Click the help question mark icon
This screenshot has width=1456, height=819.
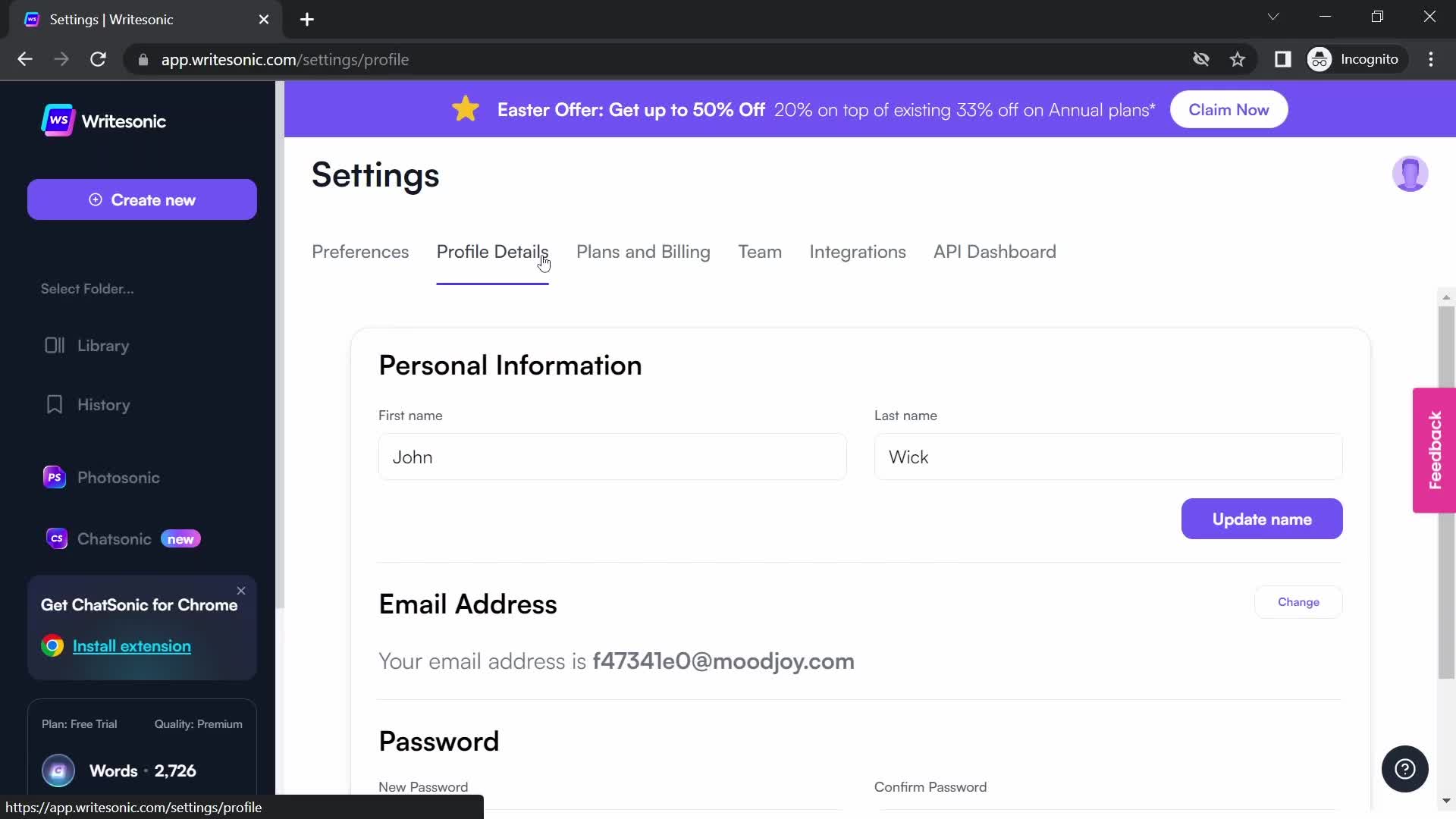coord(1407,770)
